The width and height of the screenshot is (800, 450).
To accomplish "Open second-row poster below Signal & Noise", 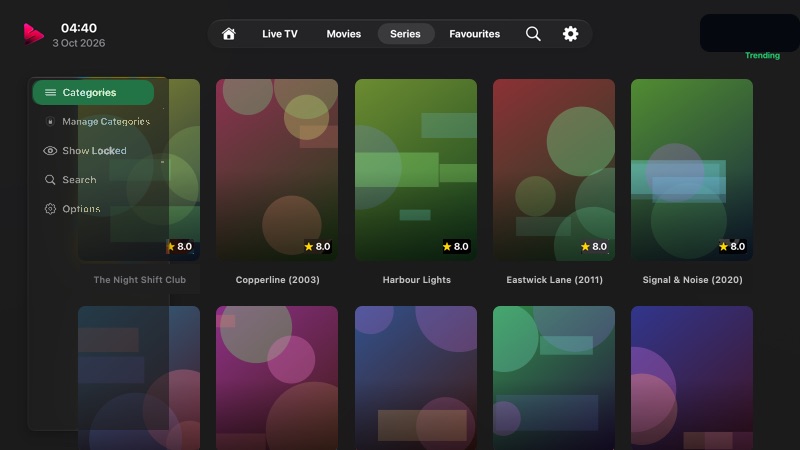I will point(692,378).
